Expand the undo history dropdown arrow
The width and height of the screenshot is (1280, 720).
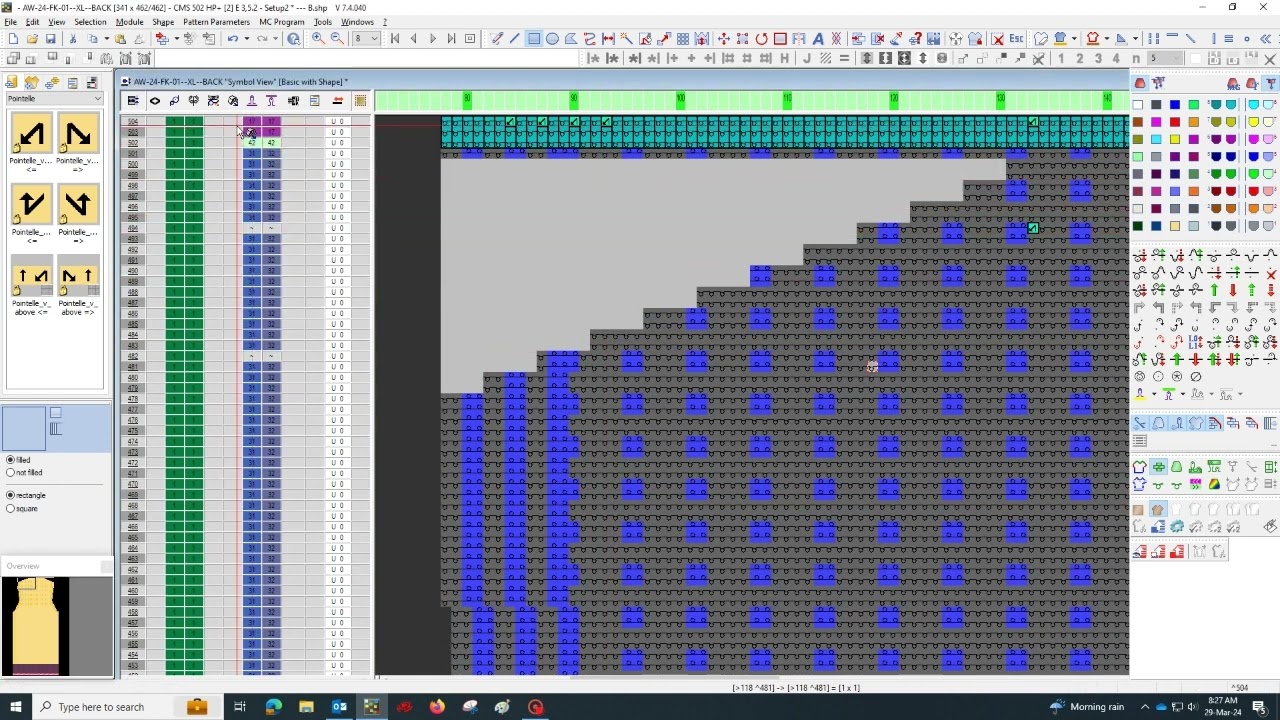(x=246, y=39)
